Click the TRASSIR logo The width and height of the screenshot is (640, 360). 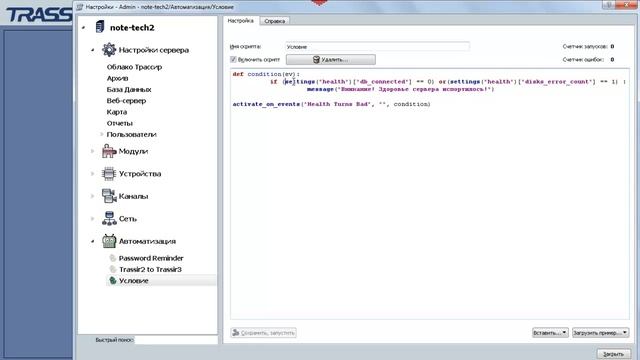39,14
